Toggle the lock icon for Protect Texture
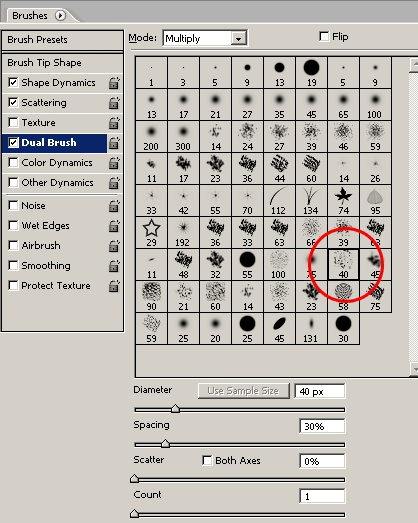 click(x=114, y=286)
